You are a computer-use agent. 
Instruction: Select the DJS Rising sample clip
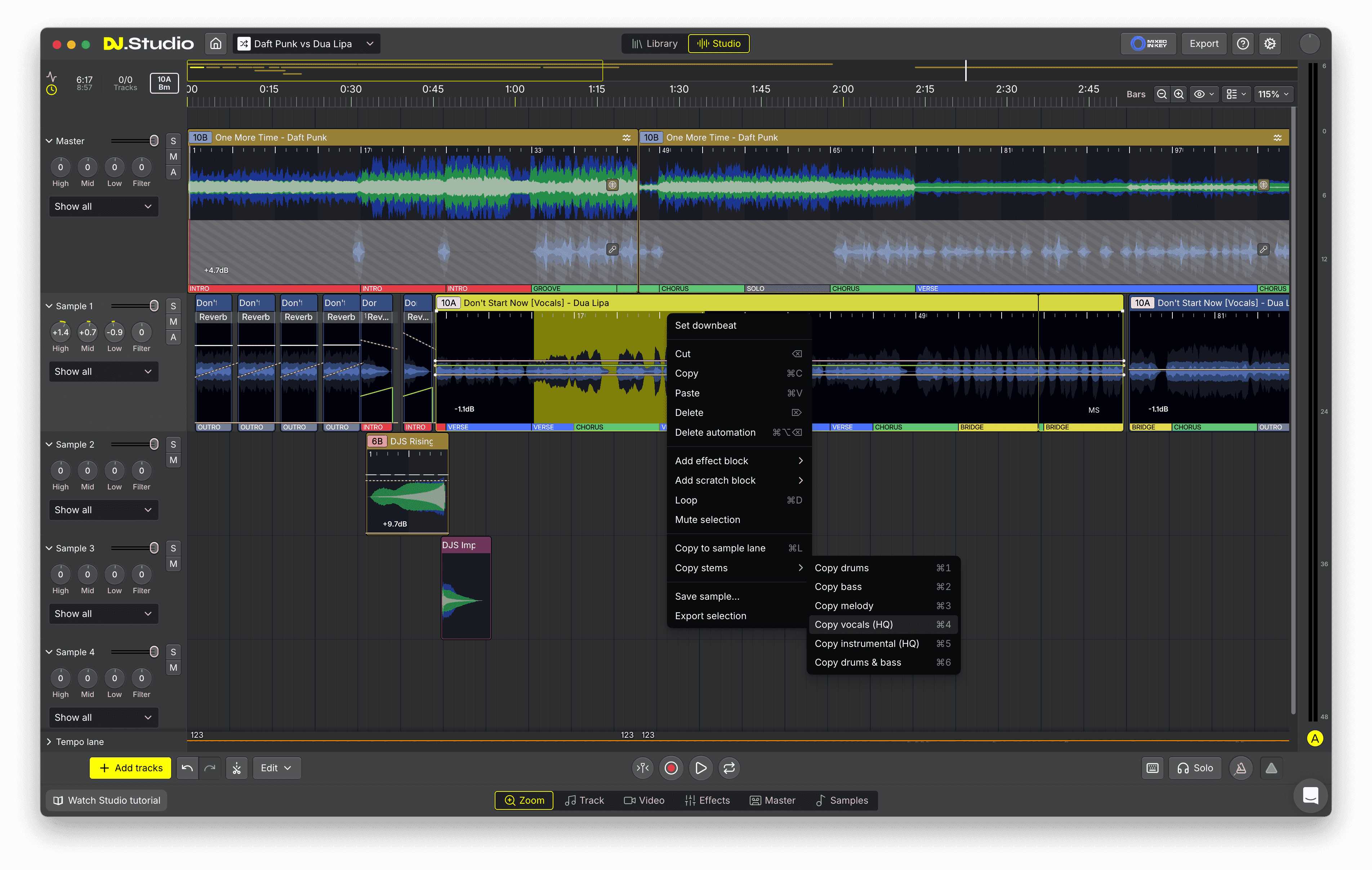tap(407, 483)
